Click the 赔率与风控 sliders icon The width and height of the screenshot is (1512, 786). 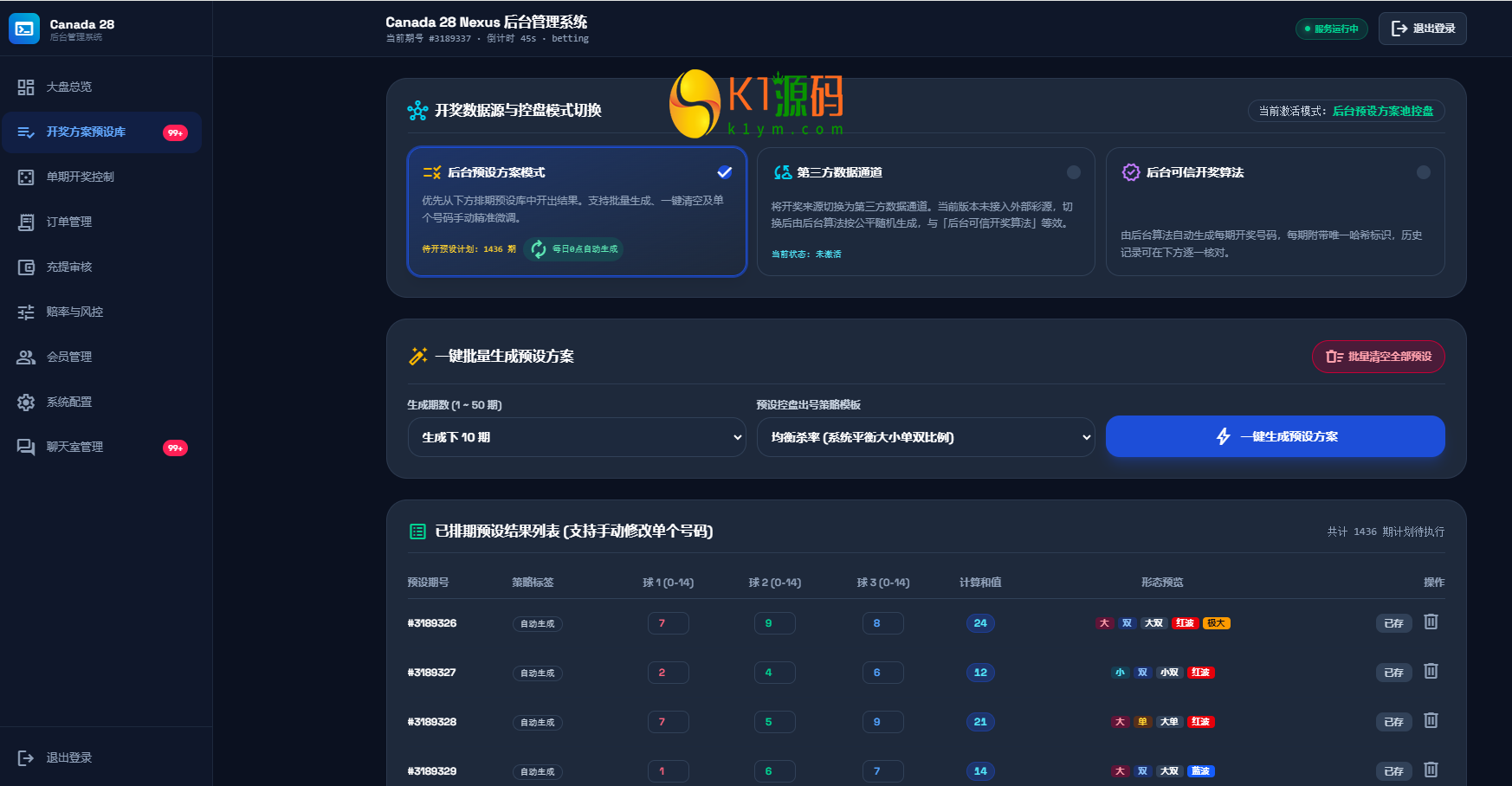tap(26, 312)
